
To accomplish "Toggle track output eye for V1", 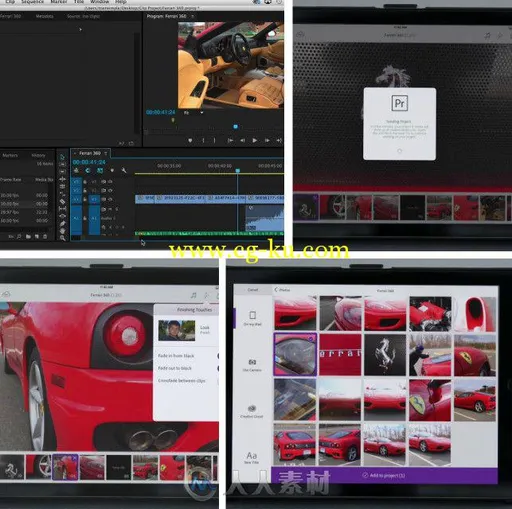I will [x=110, y=199].
